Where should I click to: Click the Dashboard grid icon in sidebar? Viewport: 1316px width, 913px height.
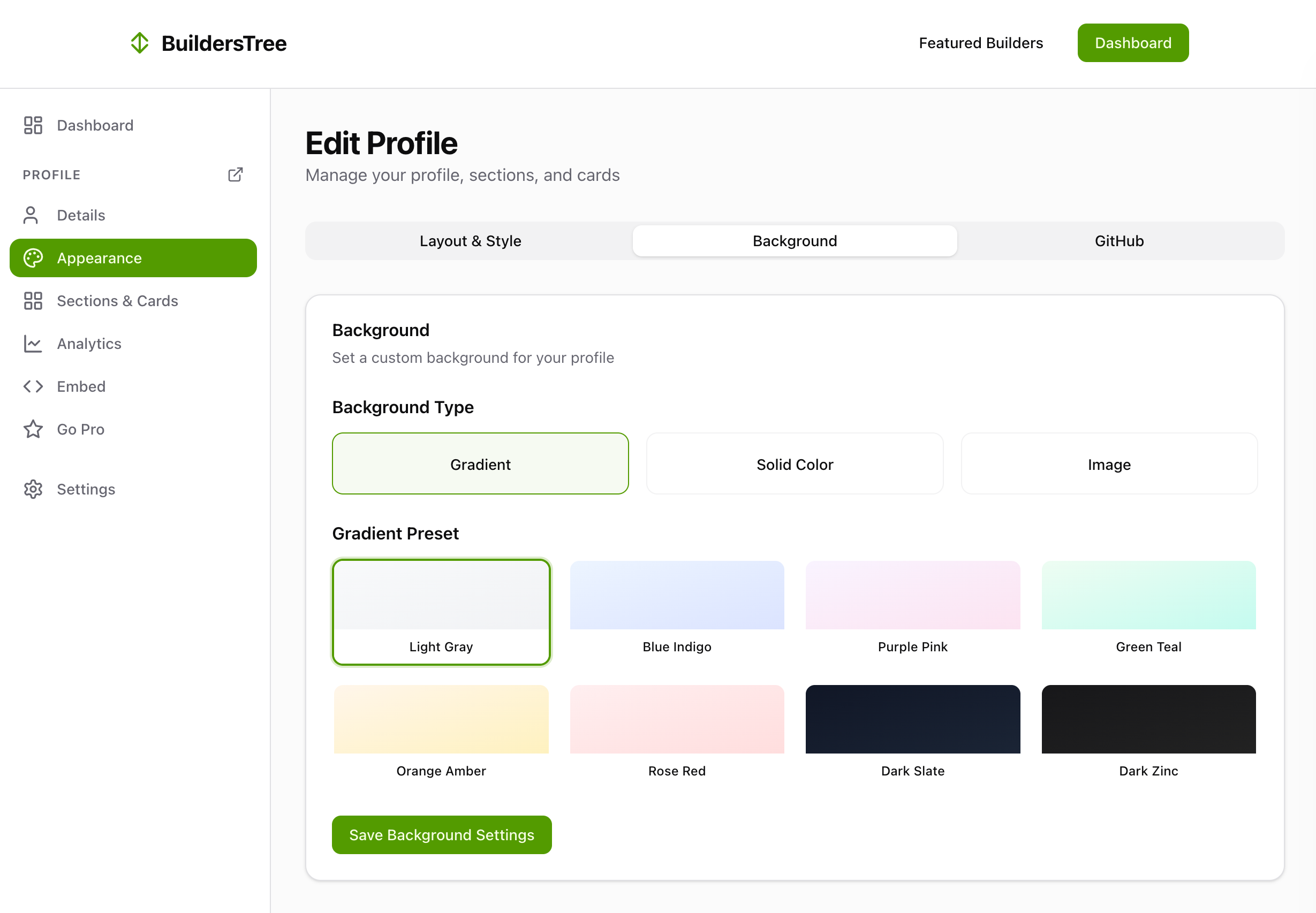[33, 125]
